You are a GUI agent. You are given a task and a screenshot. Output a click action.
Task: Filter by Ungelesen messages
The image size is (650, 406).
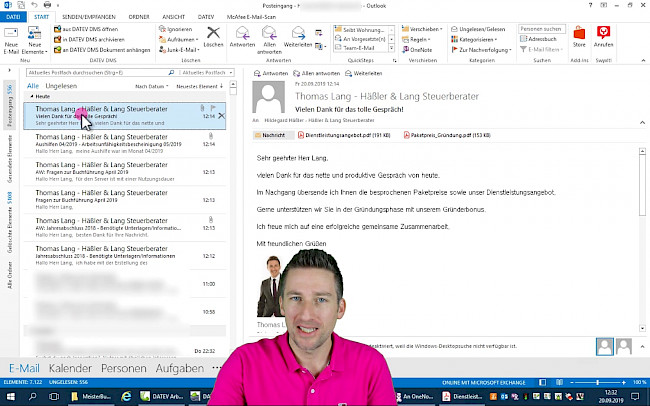click(x=61, y=86)
